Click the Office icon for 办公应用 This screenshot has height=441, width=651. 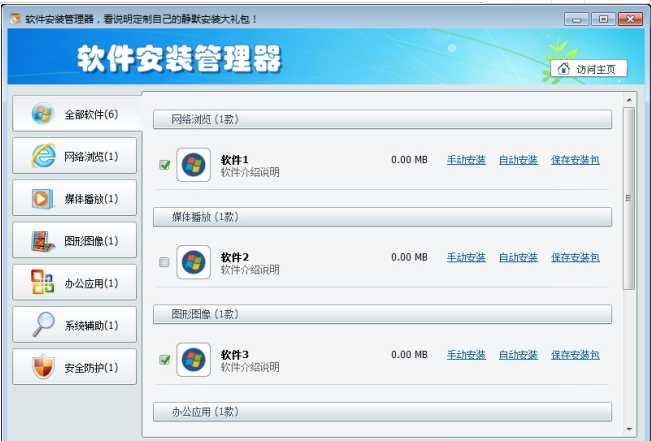pos(42,282)
